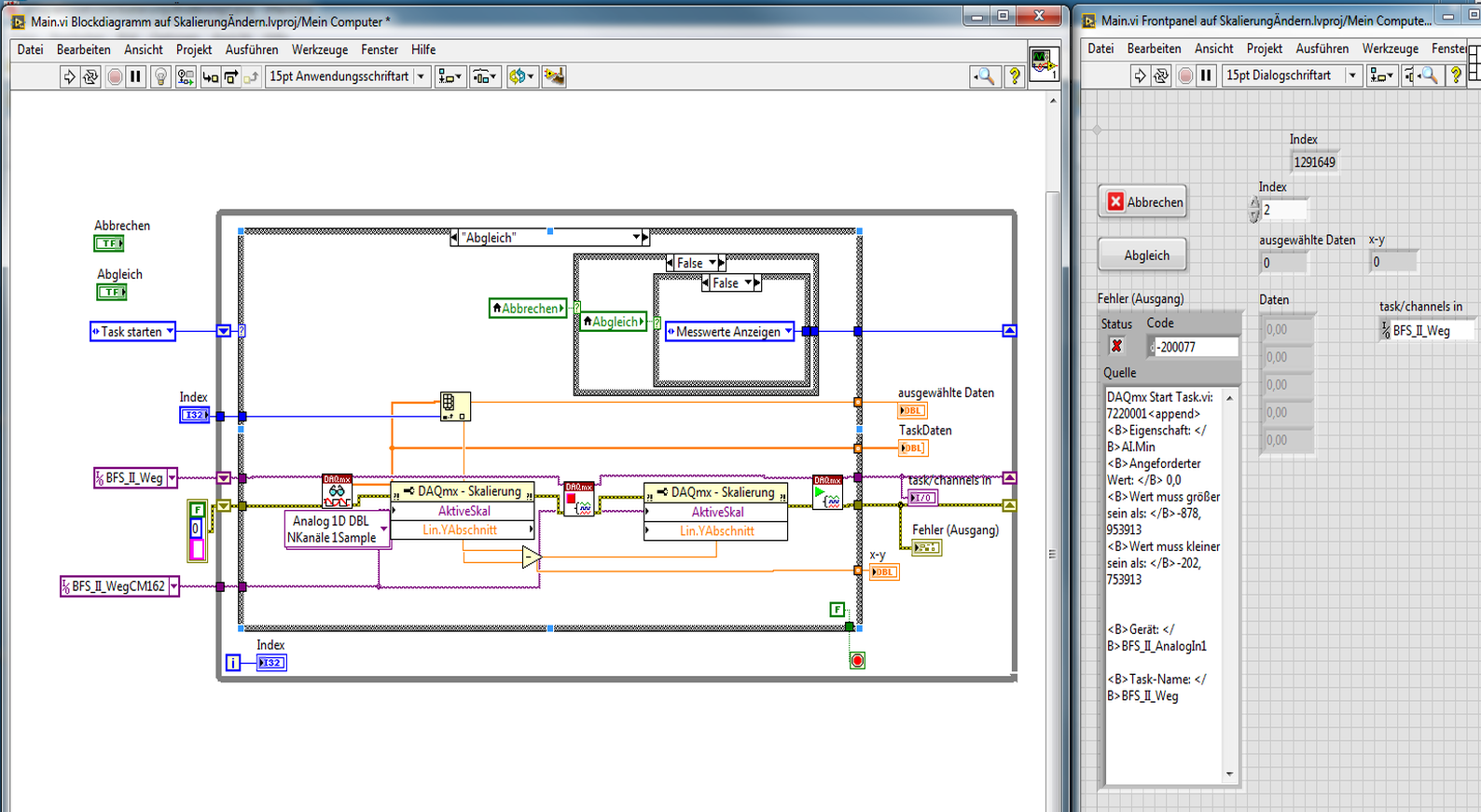Click the search magnifier in Blockdiagramm toolbar
The width and height of the screenshot is (1481, 812).
click(x=984, y=76)
